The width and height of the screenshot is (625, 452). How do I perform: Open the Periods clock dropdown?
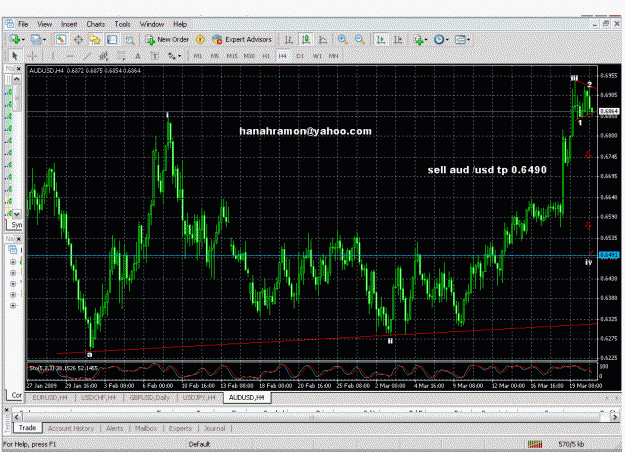click(441, 39)
